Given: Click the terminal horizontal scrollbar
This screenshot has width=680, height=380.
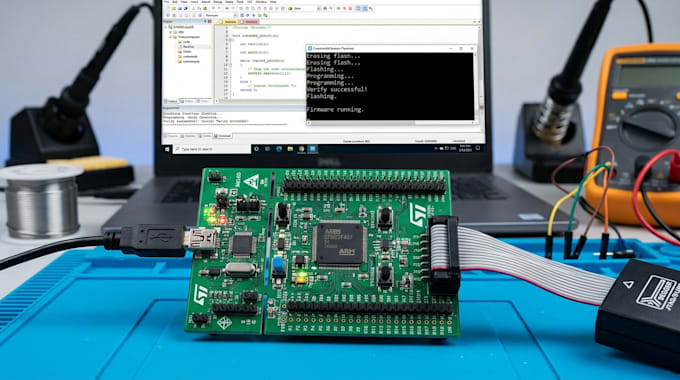Looking at the screenshot, I should [x=390, y=123].
